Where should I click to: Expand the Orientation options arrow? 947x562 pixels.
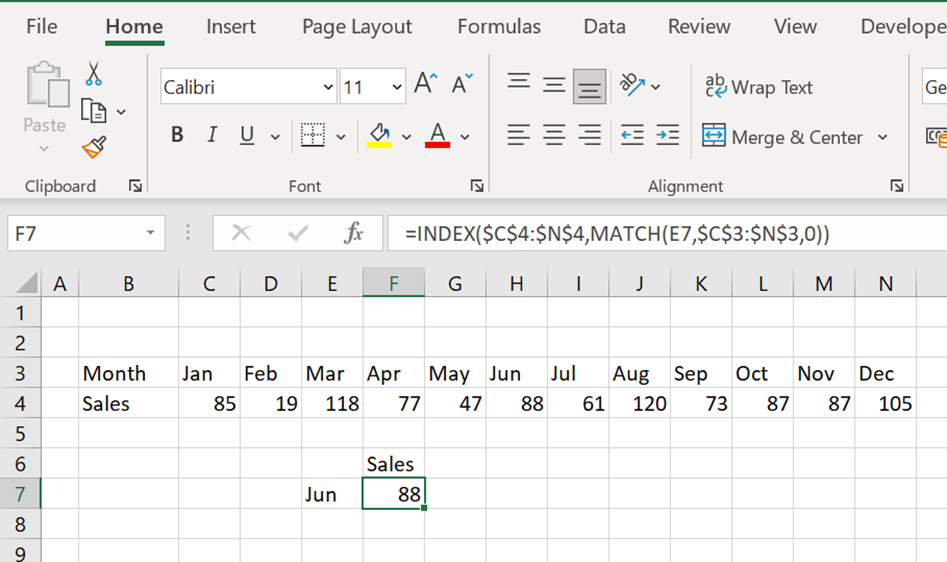point(655,87)
